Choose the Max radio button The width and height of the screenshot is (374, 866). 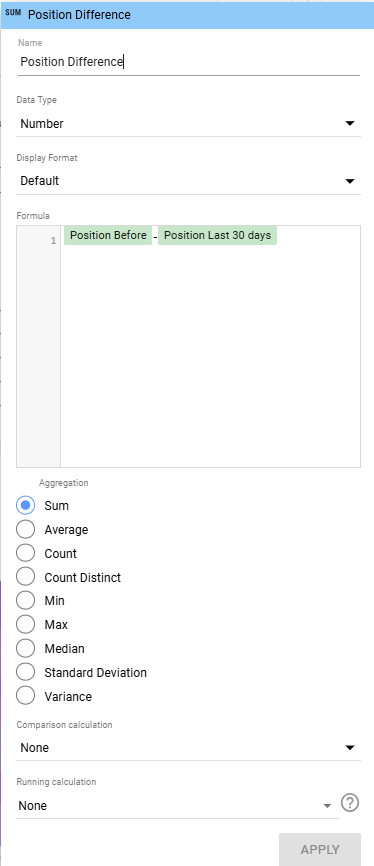pos(25,625)
